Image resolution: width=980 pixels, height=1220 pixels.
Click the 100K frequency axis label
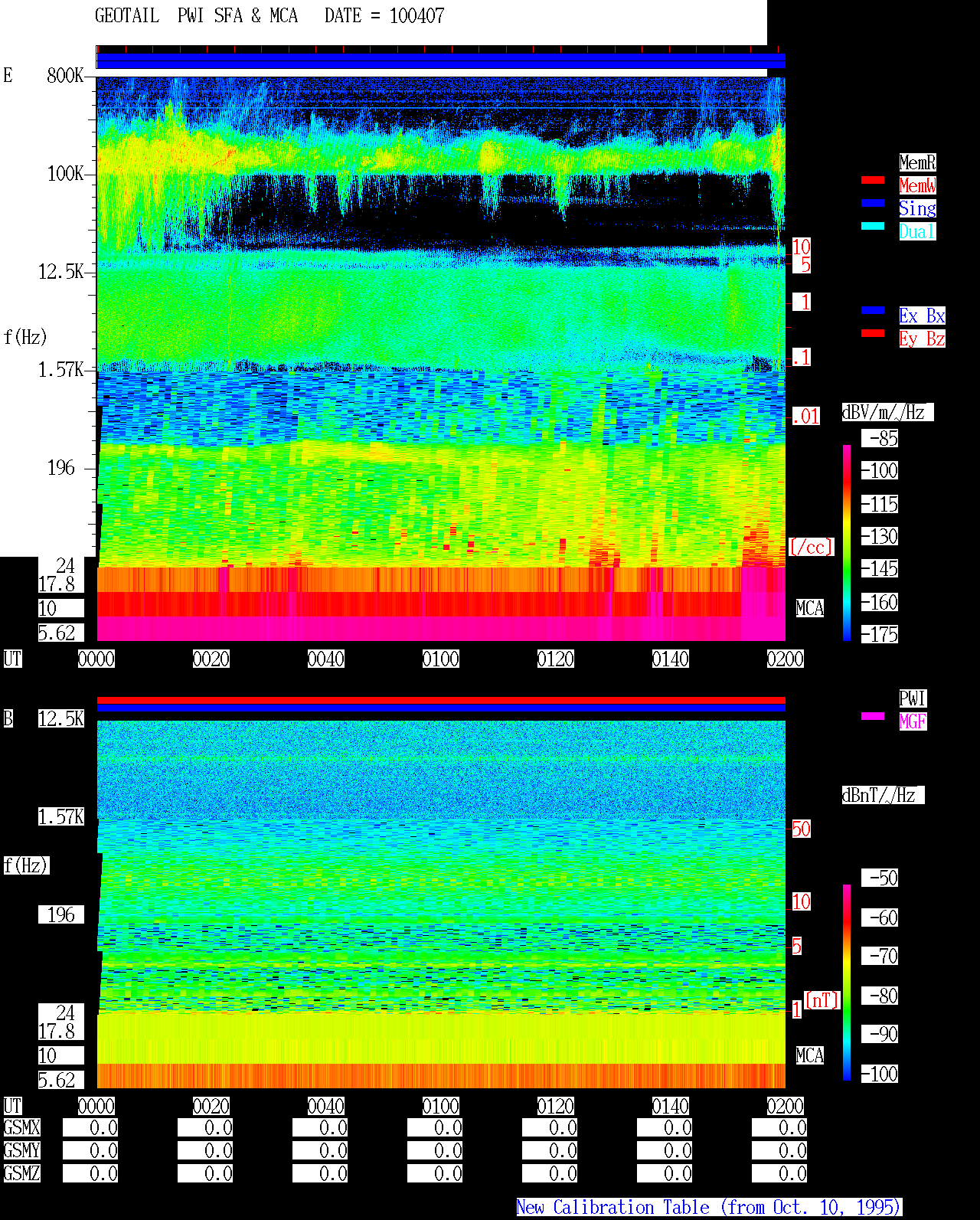point(65,174)
